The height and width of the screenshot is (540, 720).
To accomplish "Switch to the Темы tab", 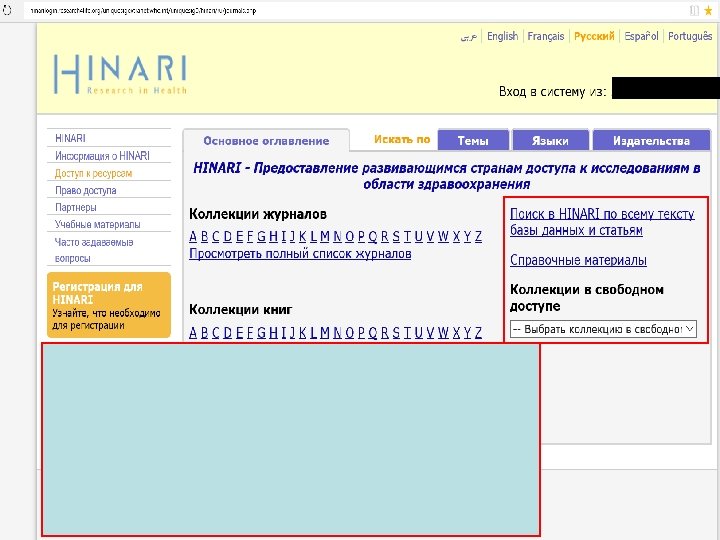I will pos(473,141).
